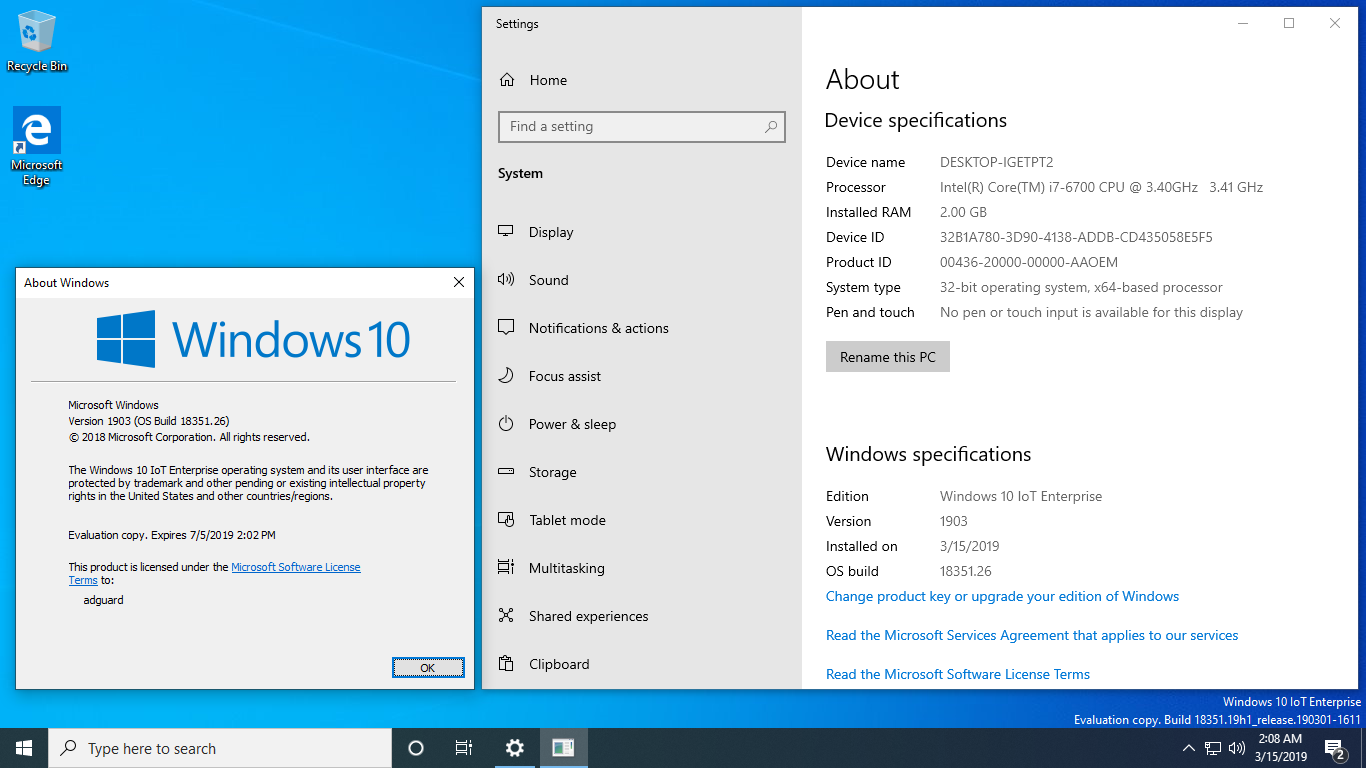
Task: Click the Type here to search box
Action: 220,748
